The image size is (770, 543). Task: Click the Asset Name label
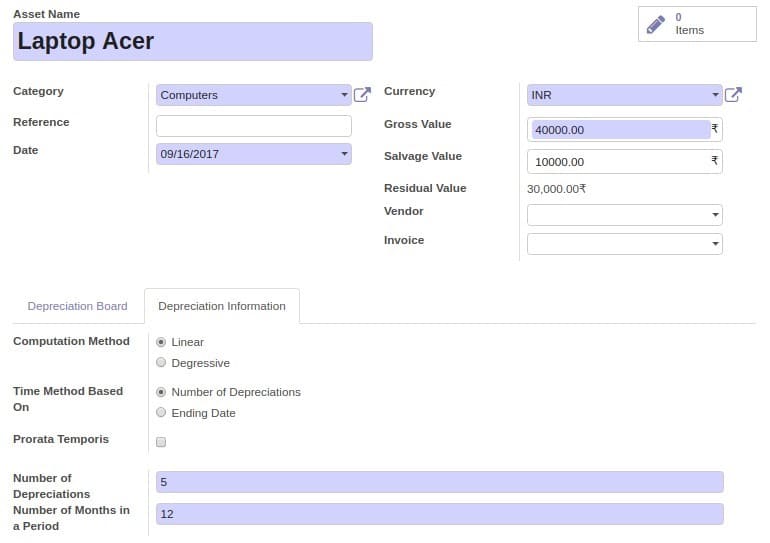(x=46, y=14)
